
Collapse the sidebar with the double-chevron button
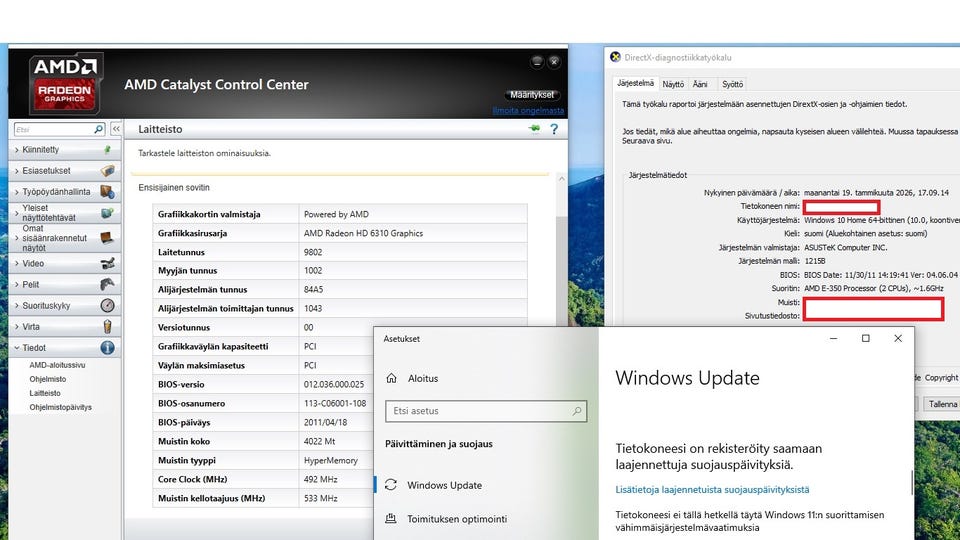(x=116, y=129)
